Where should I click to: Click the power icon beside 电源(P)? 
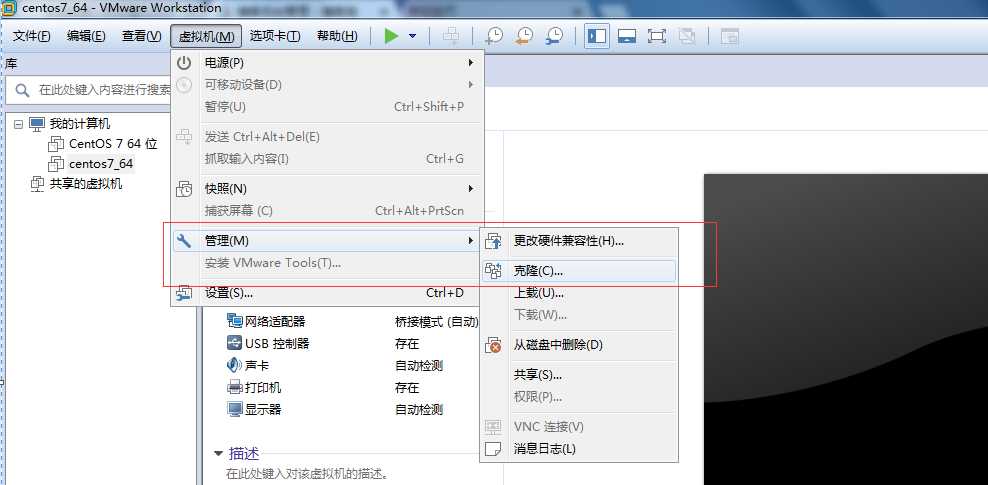click(184, 63)
